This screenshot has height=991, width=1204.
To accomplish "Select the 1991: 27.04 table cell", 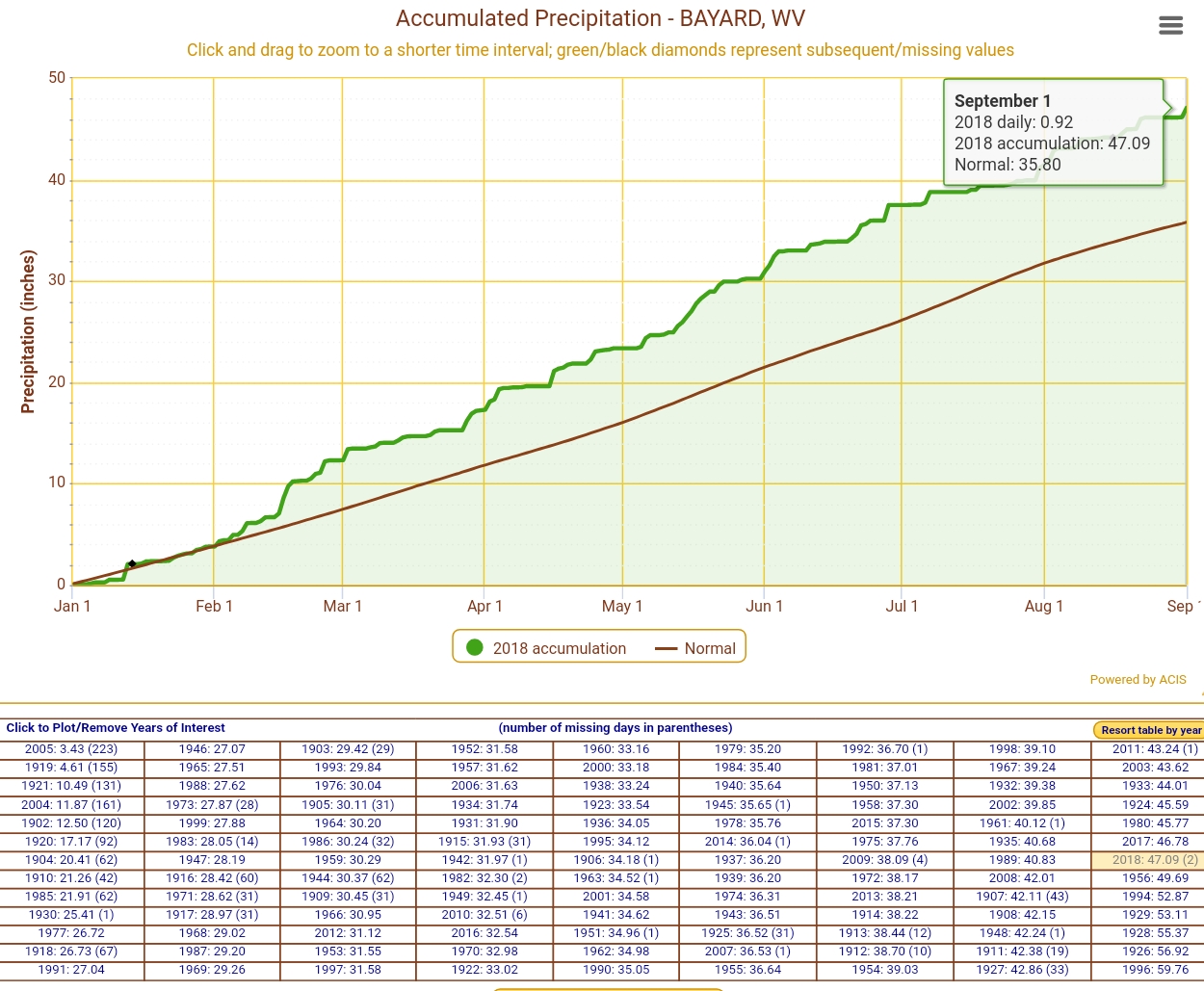I will click(x=71, y=970).
